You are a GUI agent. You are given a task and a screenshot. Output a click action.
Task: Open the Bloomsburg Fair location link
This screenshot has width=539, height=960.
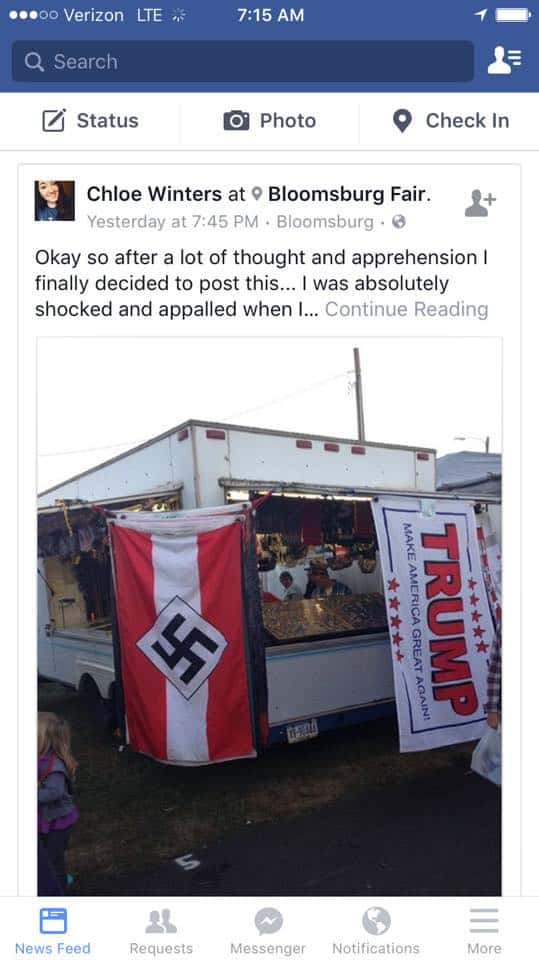349,194
